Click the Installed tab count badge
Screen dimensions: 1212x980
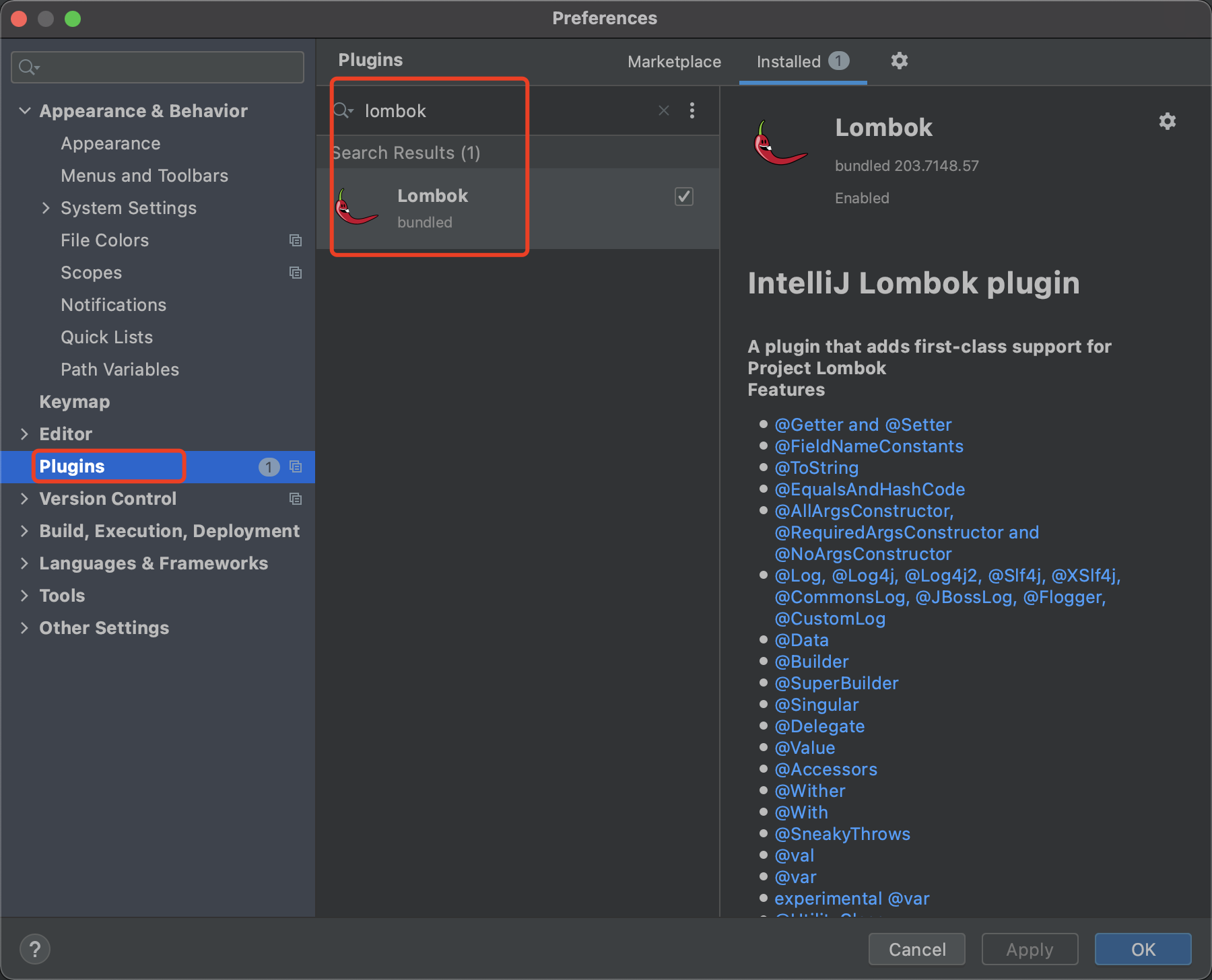[x=838, y=61]
